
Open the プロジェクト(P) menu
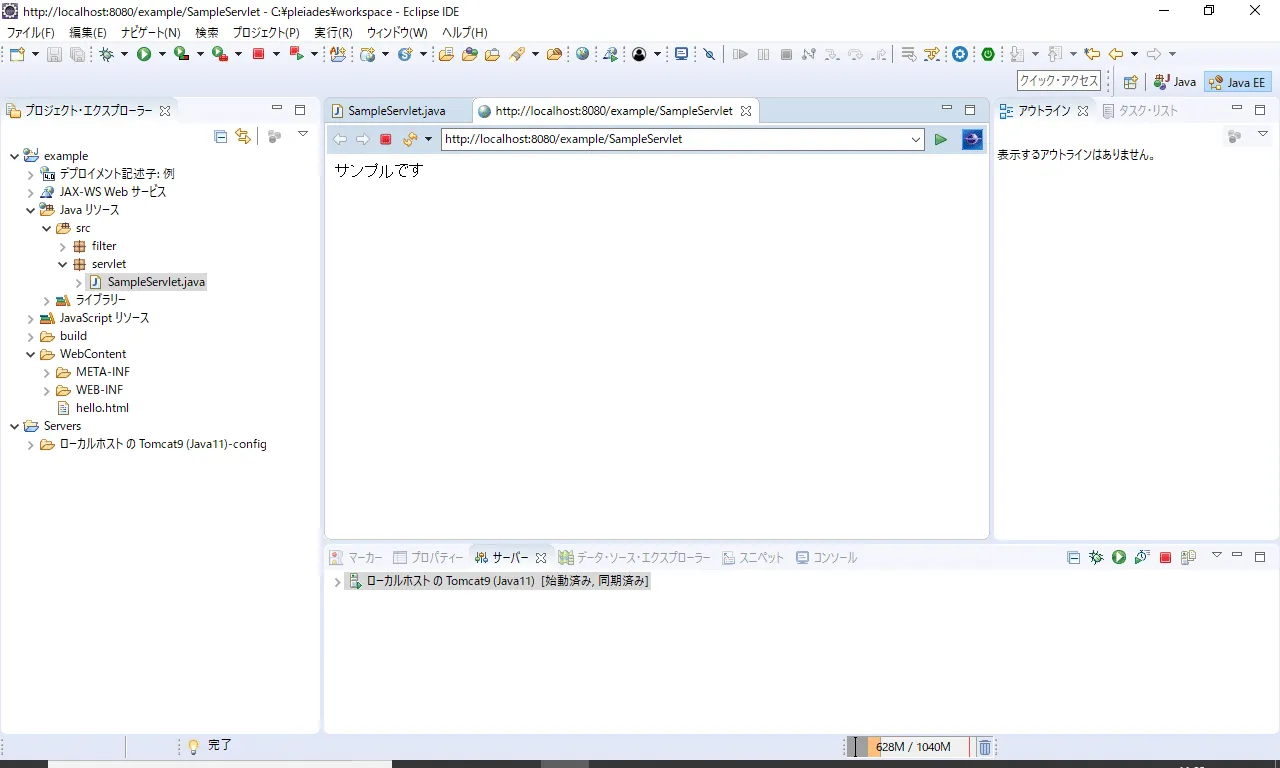266,33
